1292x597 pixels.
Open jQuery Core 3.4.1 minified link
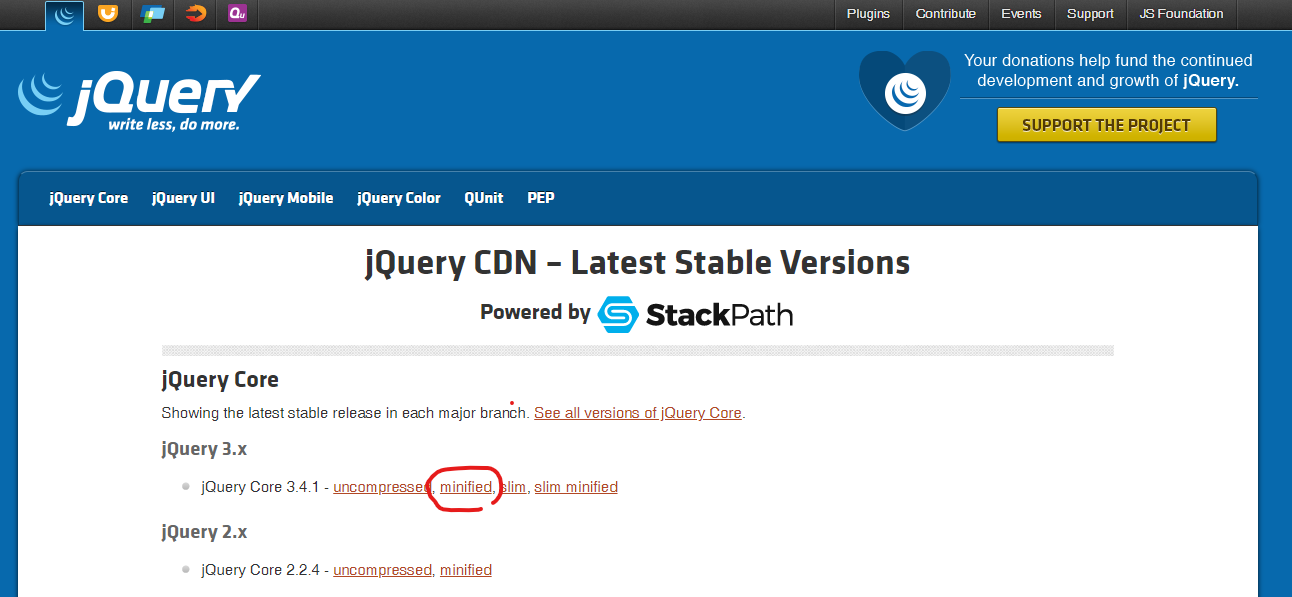click(x=466, y=487)
